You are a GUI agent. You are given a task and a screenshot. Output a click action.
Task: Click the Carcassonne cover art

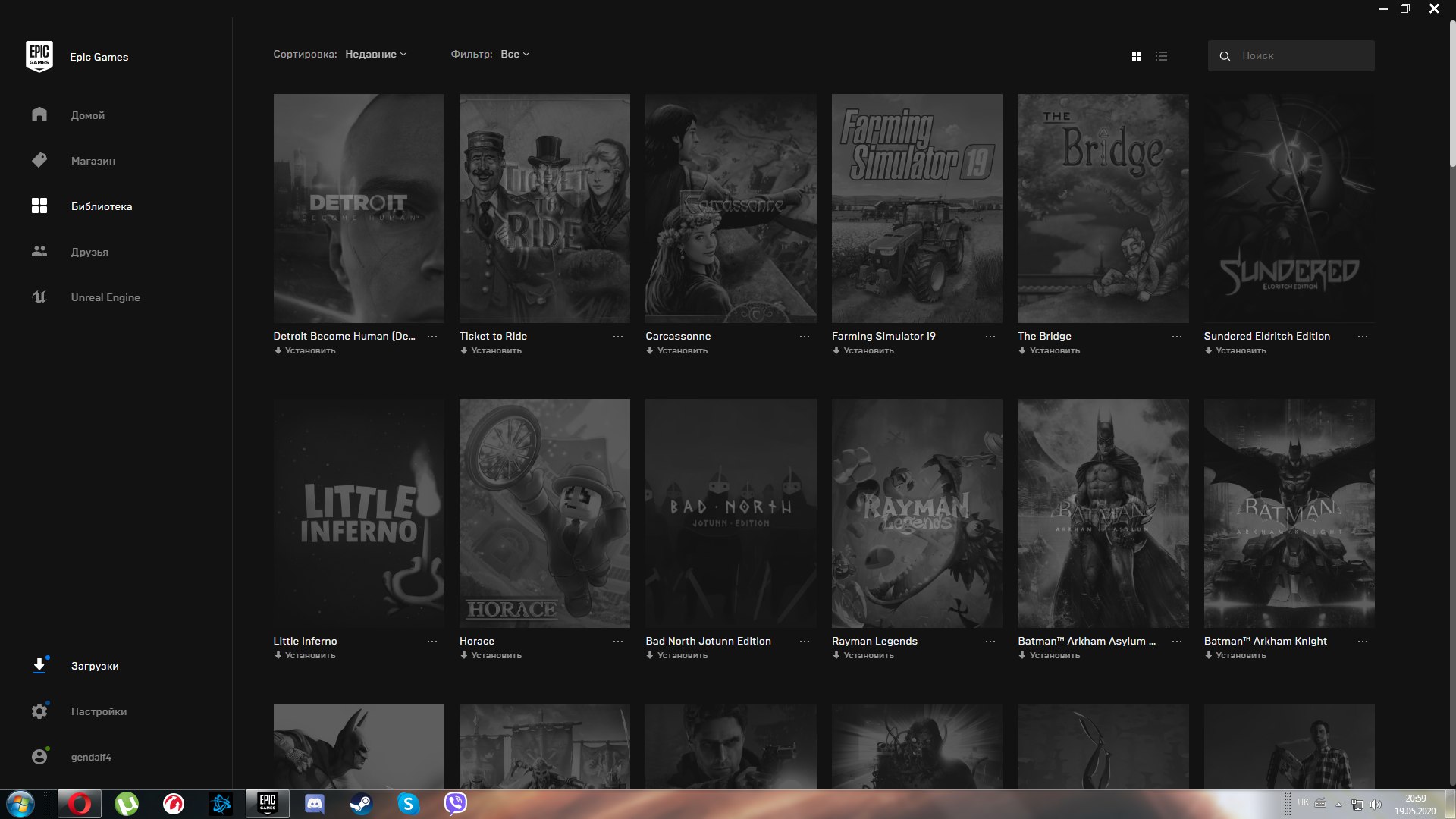(x=731, y=209)
